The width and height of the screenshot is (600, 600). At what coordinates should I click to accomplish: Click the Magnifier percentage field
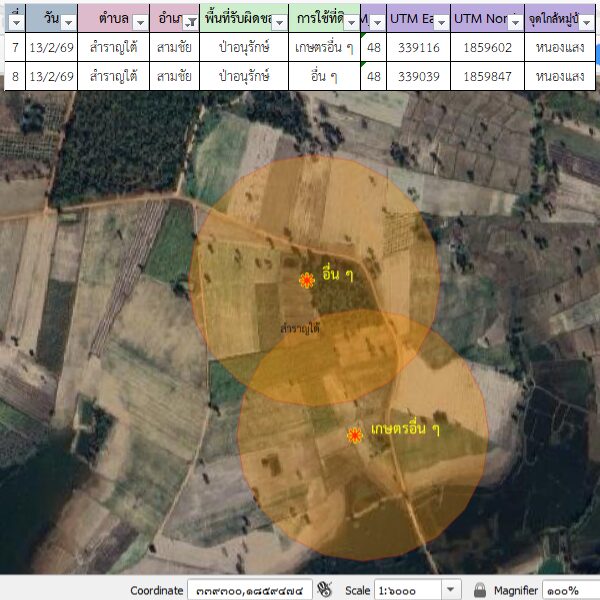[570, 590]
